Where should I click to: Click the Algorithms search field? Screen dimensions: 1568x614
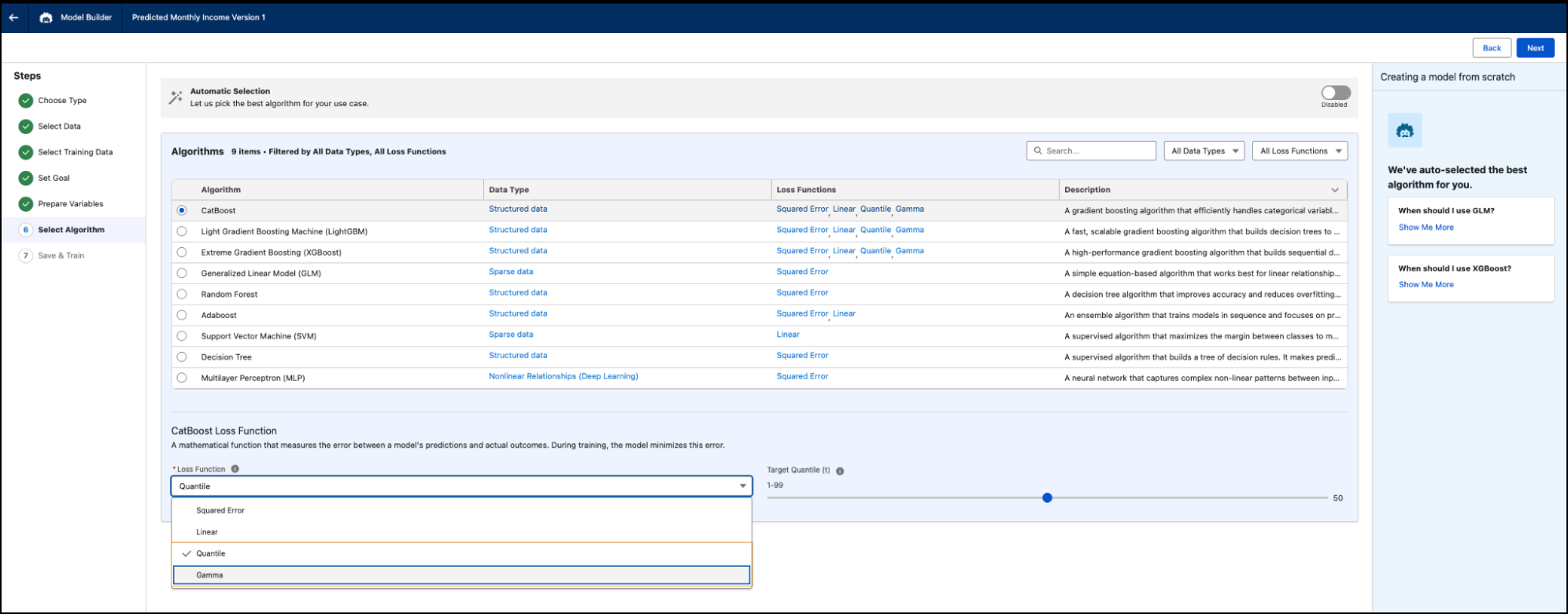(1091, 150)
